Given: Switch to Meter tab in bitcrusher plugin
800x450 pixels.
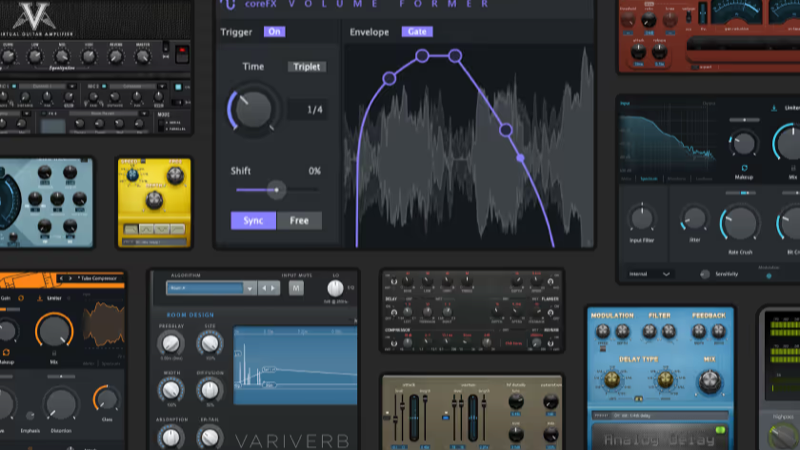Looking at the screenshot, I should click(x=627, y=179).
